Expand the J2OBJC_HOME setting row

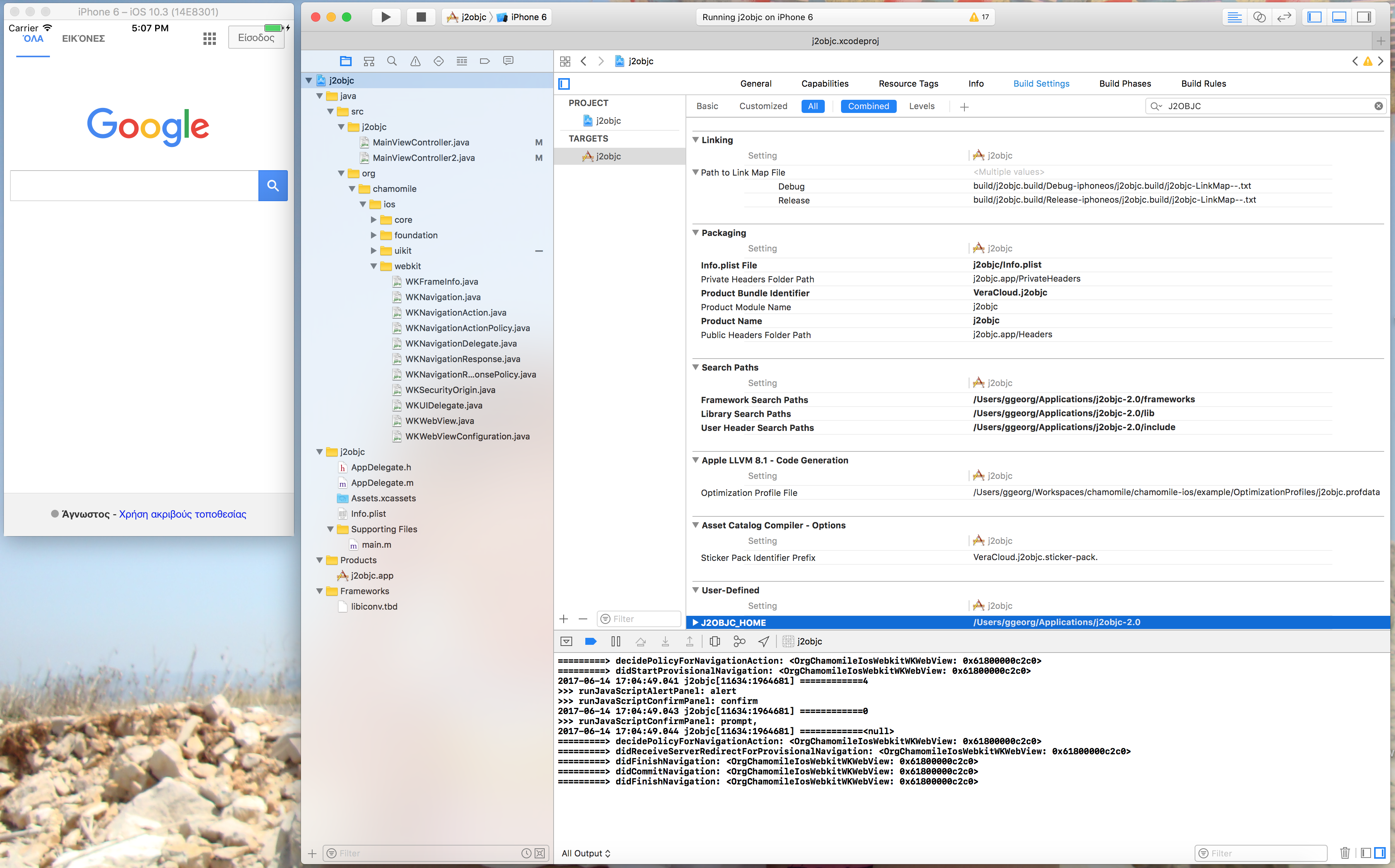pyautogui.click(x=695, y=622)
